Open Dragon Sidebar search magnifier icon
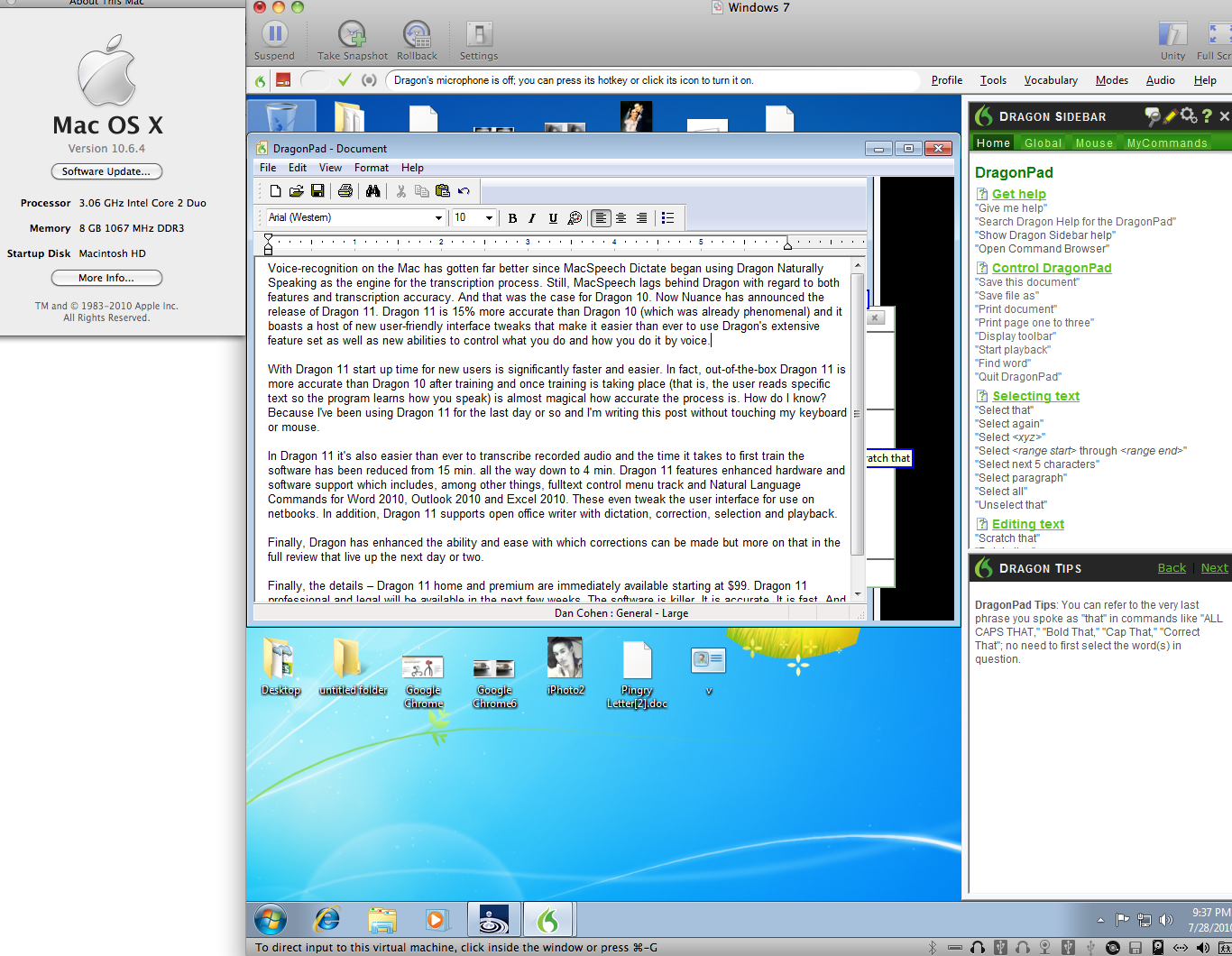This screenshot has width=1232, height=956. point(1153,115)
